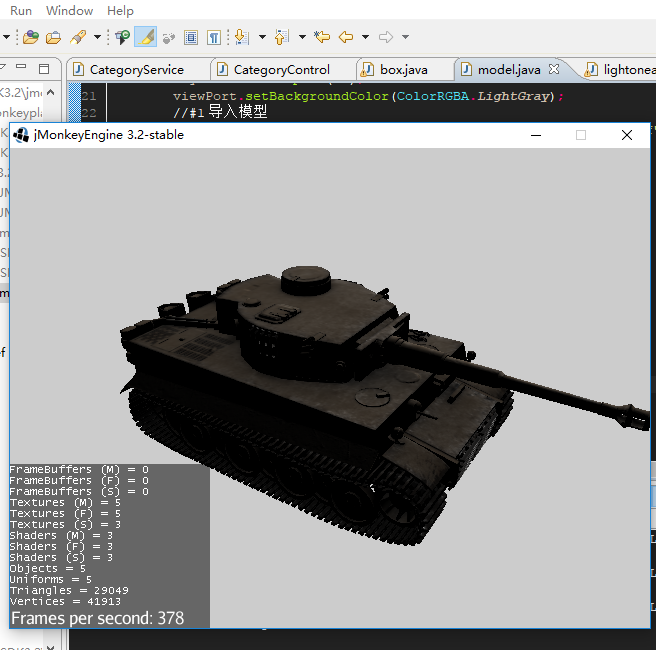Open the Run menu
The width and height of the screenshot is (656, 650).
point(21,10)
